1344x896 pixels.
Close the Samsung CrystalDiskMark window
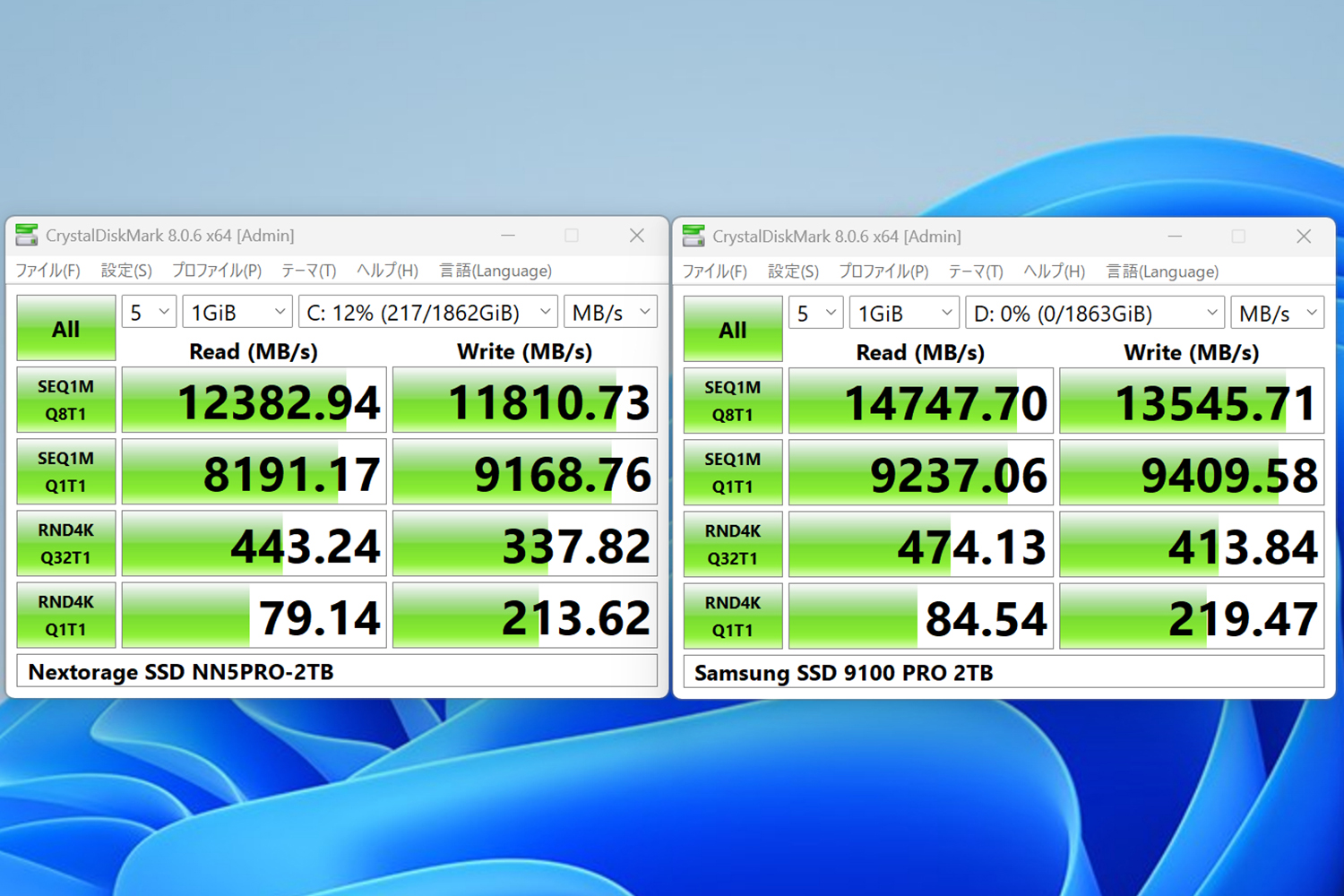1304,237
